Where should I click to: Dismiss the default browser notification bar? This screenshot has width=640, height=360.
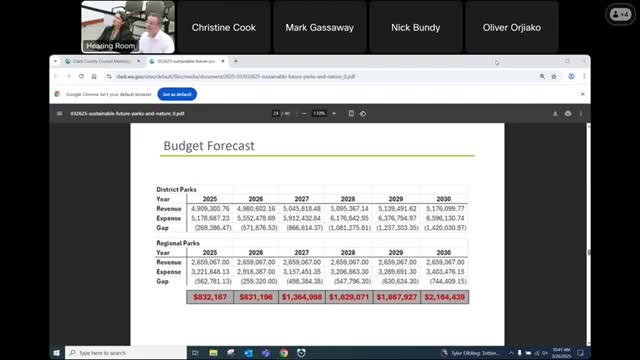pyautogui.click(x=582, y=94)
